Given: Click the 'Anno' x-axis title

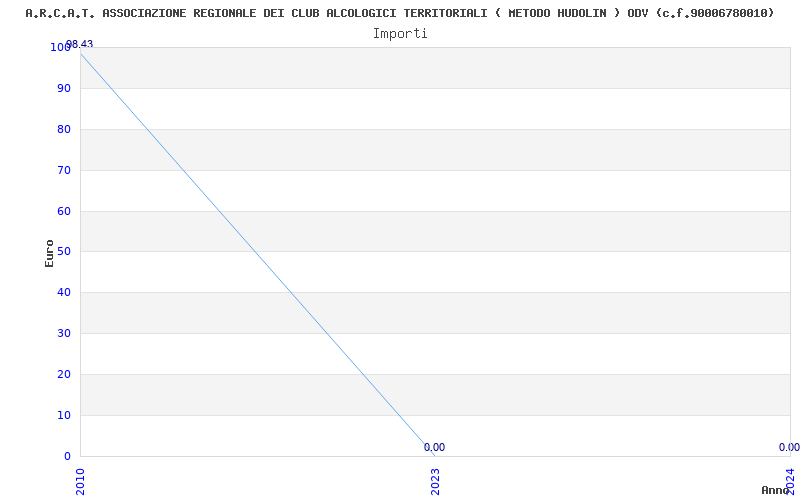Looking at the screenshot, I should [775, 490].
